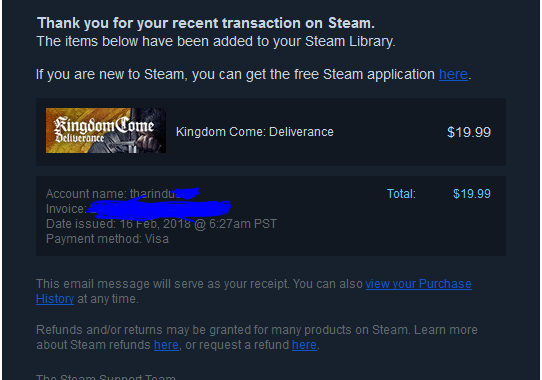Click The Steam Support Team signature
The height and width of the screenshot is (380, 542).
tap(106, 377)
